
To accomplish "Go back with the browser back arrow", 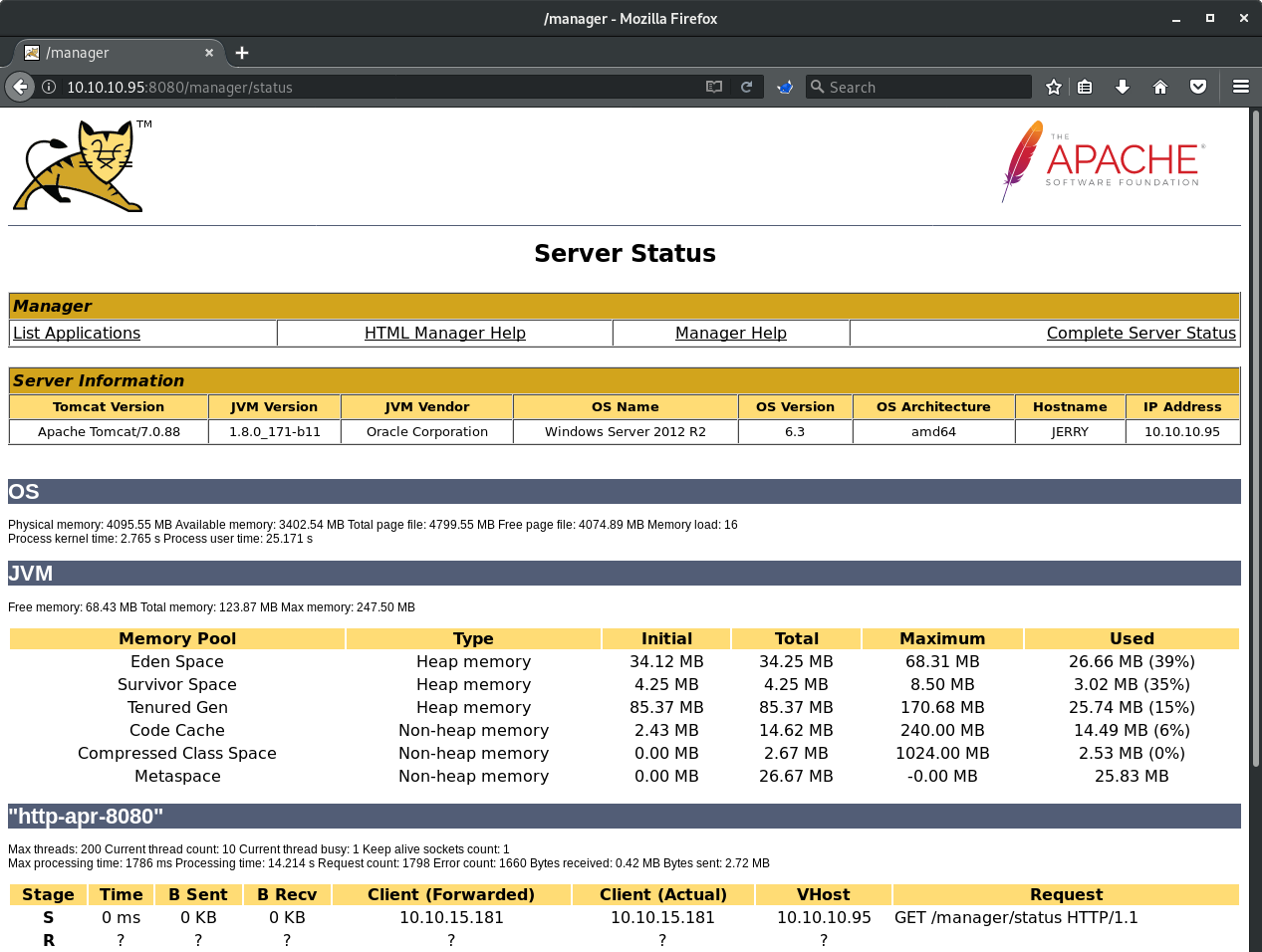I will pos(20,87).
